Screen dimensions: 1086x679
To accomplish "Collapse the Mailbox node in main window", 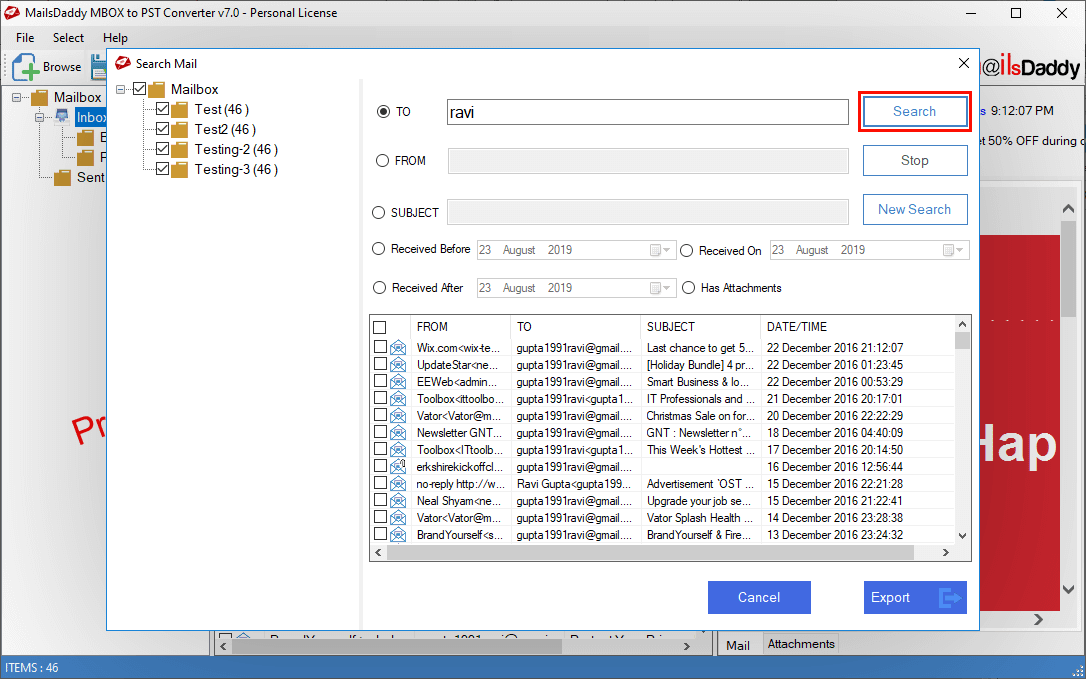I will pyautogui.click(x=17, y=98).
